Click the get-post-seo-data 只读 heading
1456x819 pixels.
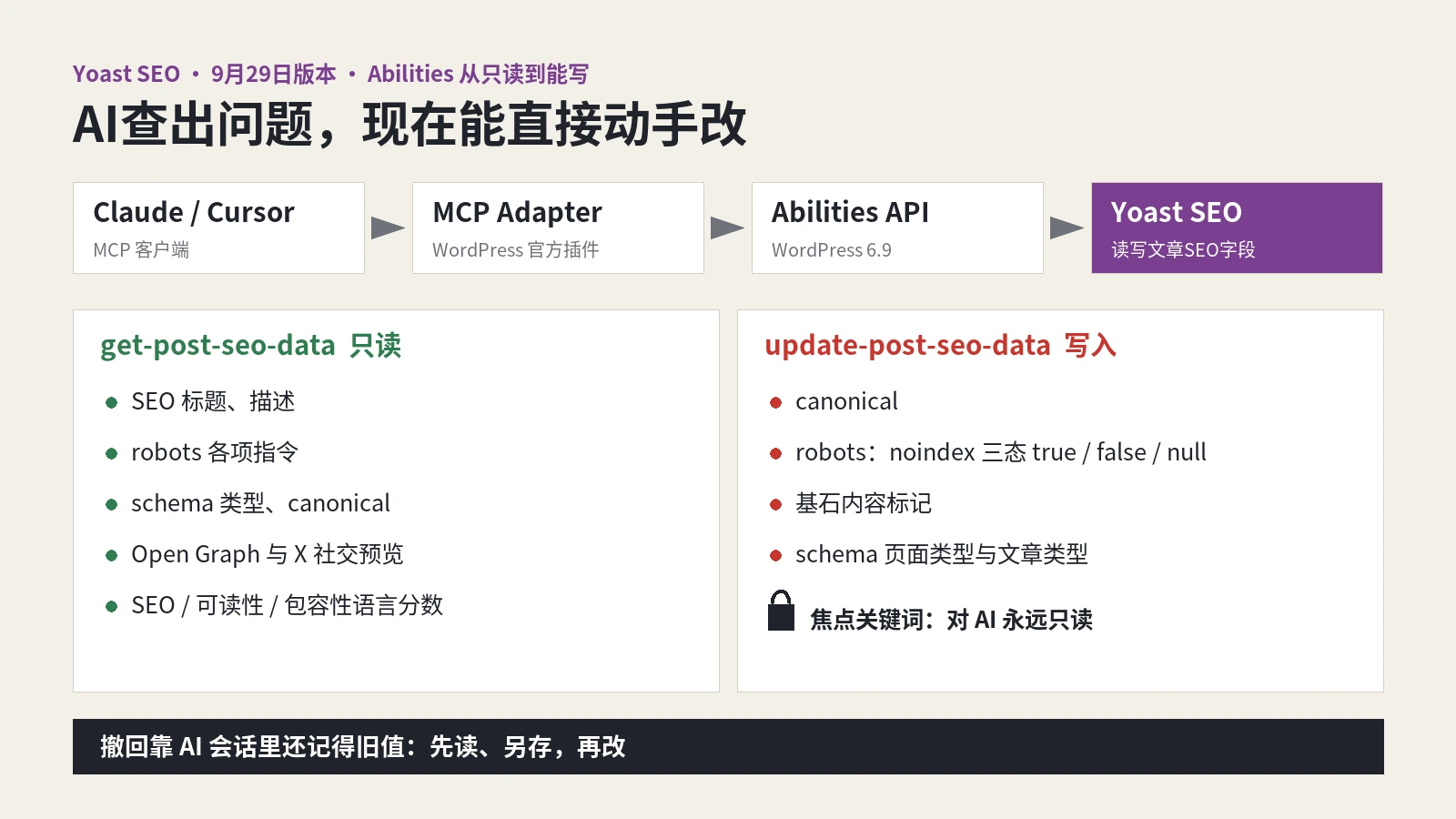250,346
